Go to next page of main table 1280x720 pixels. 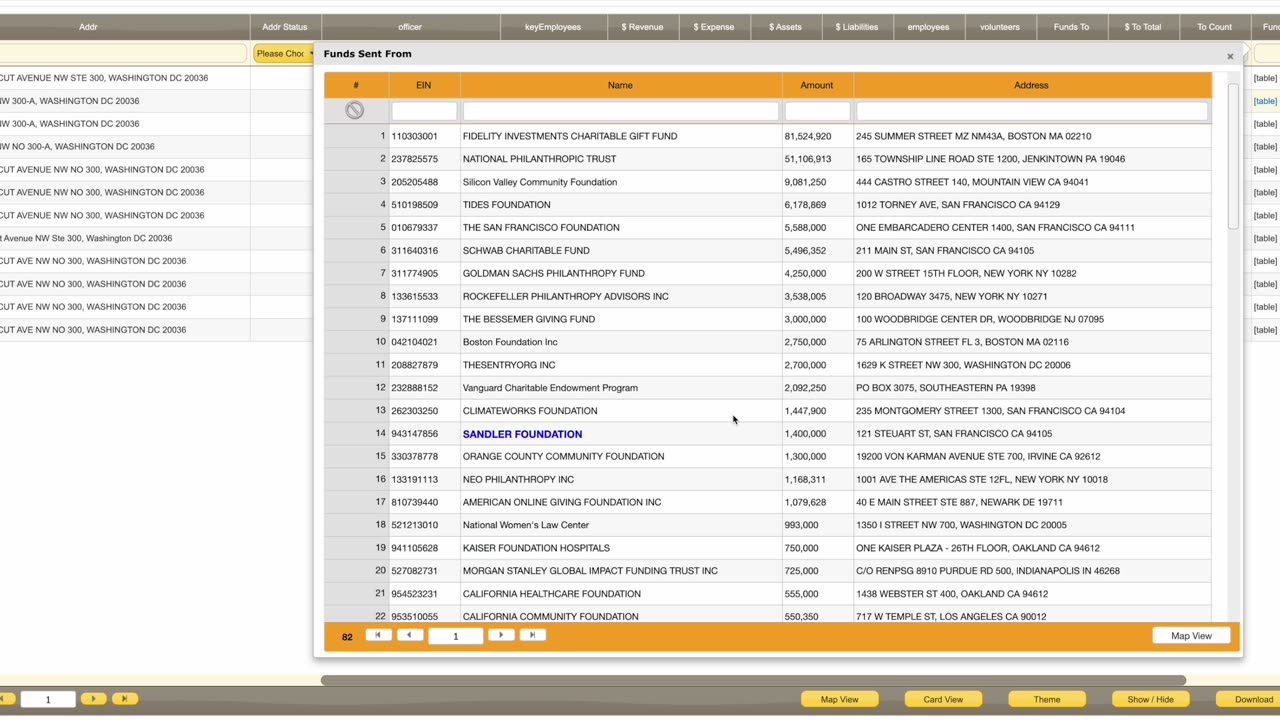[x=93, y=699]
